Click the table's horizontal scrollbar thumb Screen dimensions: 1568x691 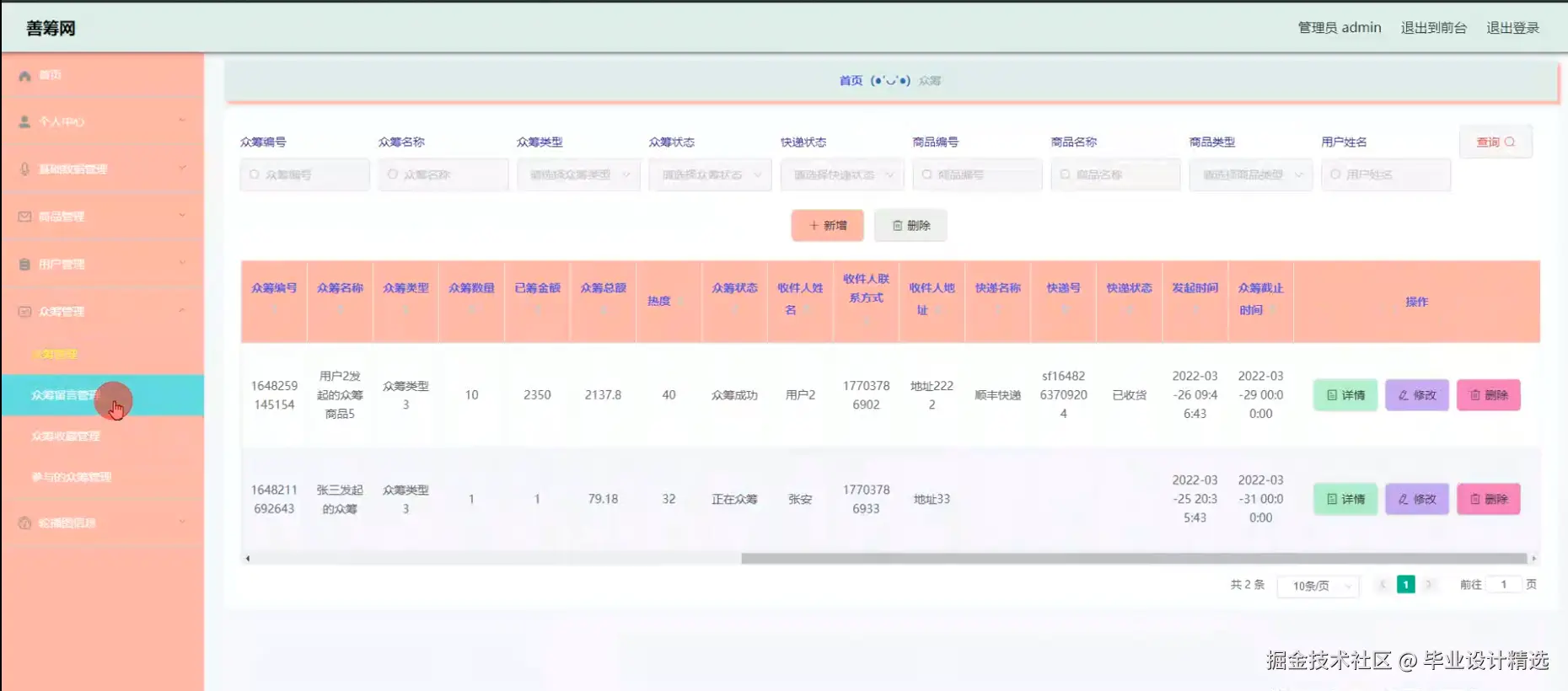point(1135,558)
